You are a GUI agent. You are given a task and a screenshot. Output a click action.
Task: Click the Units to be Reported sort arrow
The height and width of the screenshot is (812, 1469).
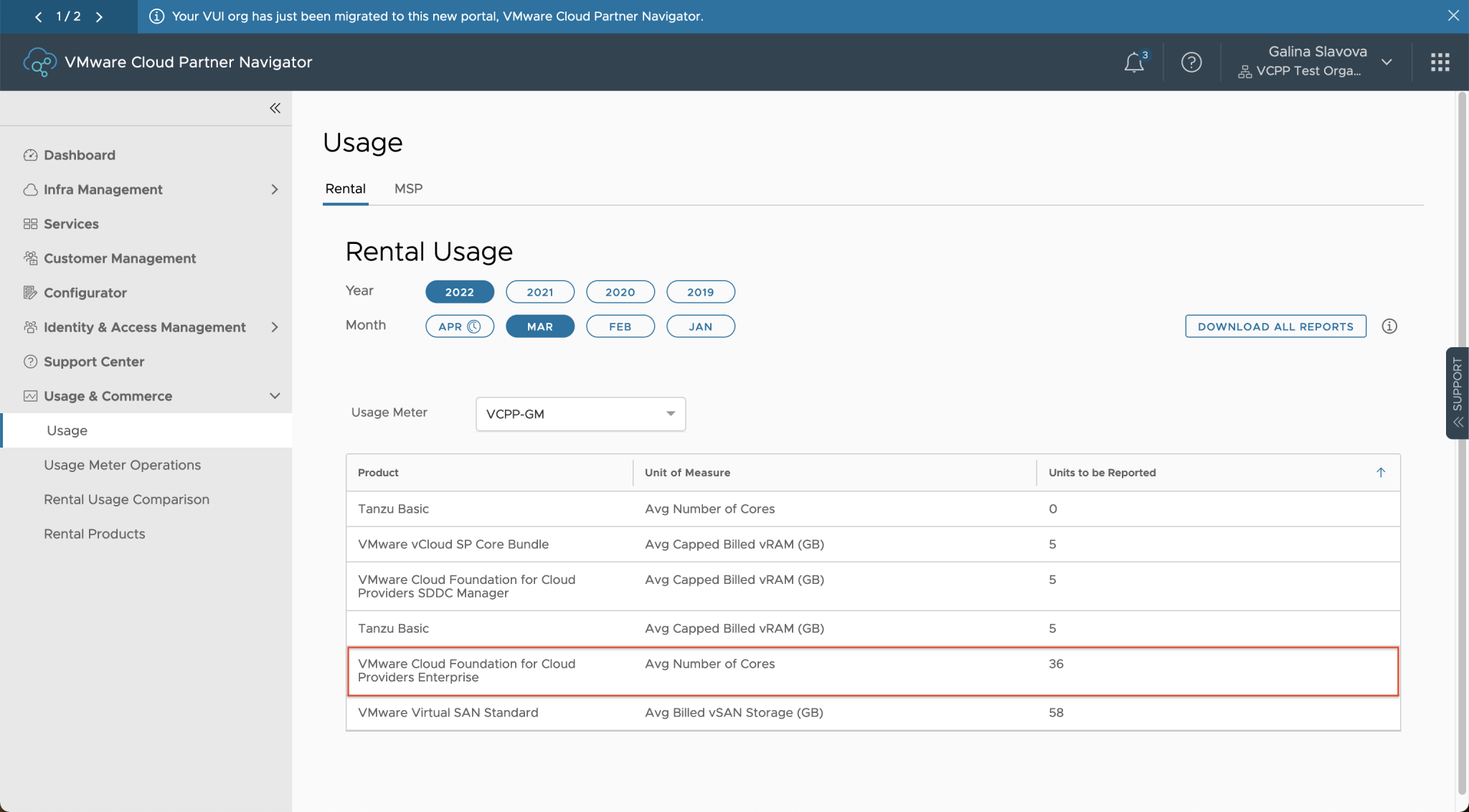(1379, 473)
